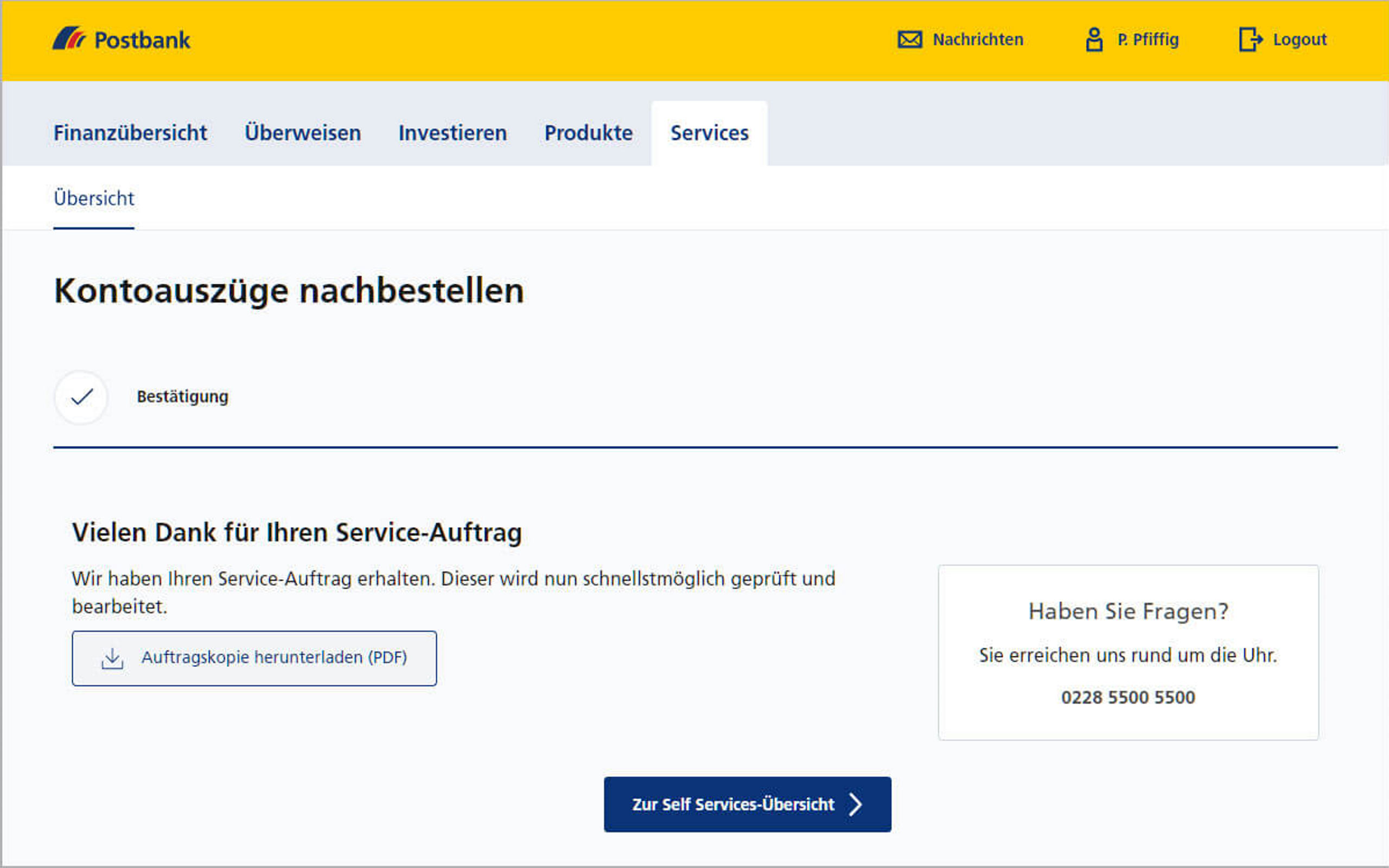Image resolution: width=1389 pixels, height=868 pixels.
Task: Toggle the Services tab active state
Action: pyautogui.click(x=710, y=132)
